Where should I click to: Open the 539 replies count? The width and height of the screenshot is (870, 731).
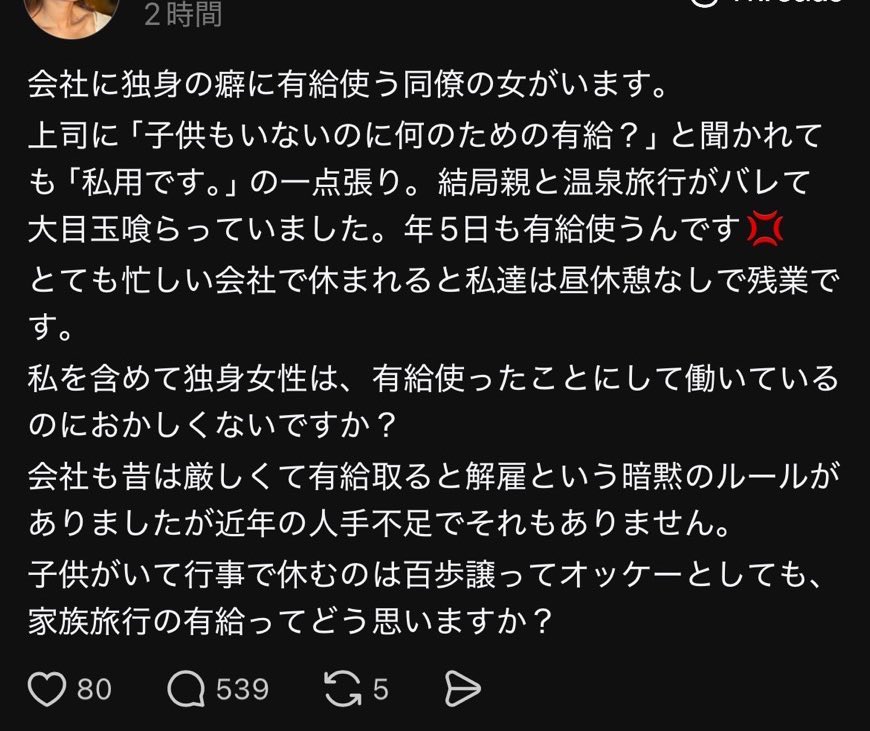(242, 690)
